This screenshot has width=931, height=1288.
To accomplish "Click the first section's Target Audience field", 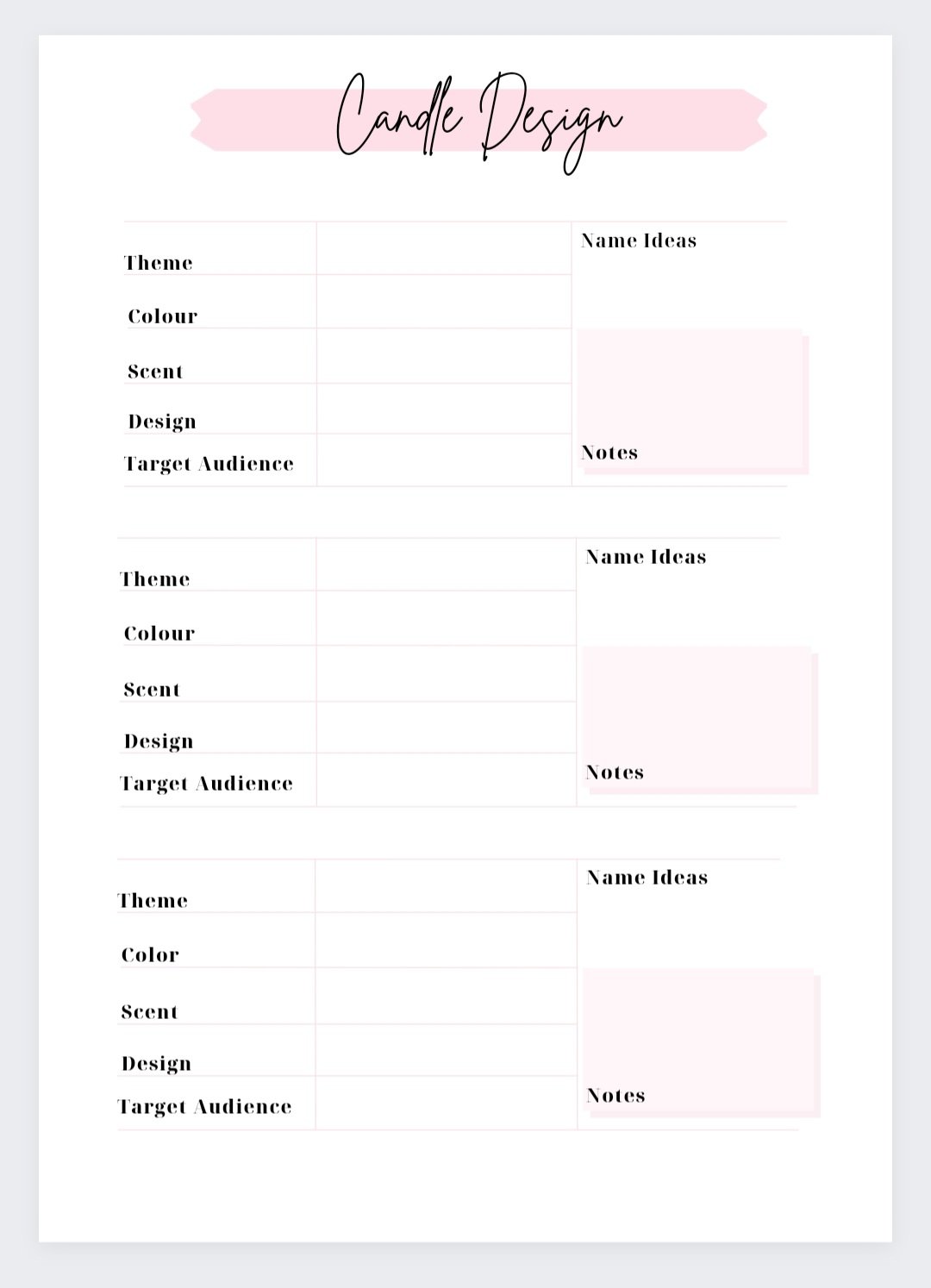I will pyautogui.click(x=443, y=460).
